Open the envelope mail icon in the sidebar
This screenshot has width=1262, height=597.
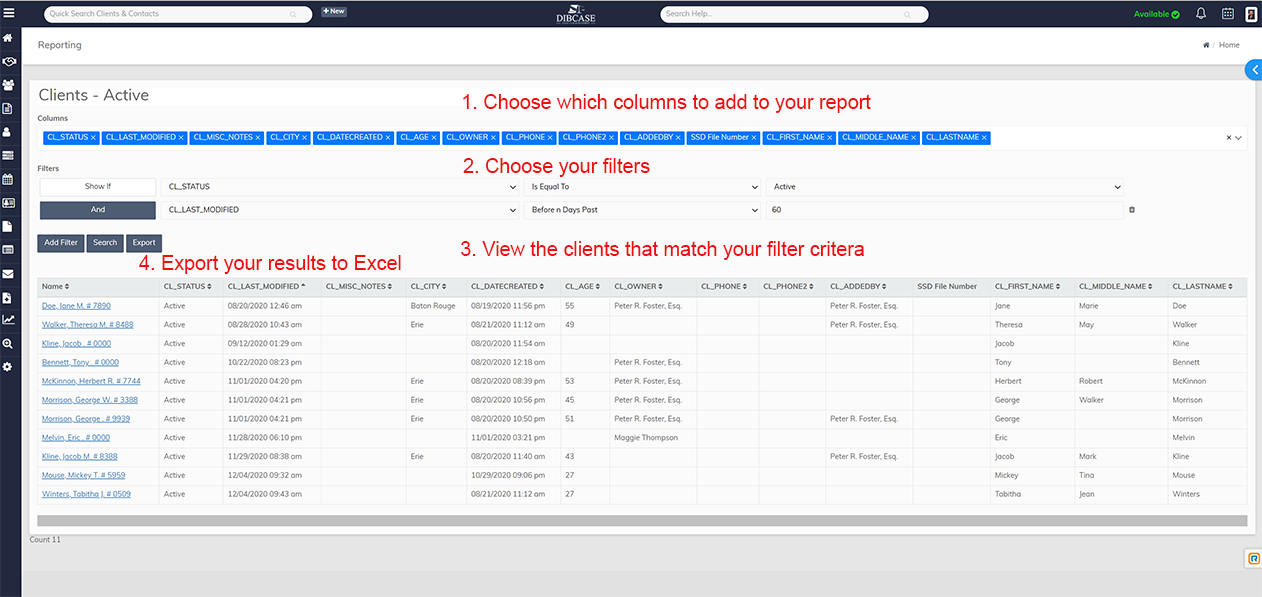tap(8, 274)
